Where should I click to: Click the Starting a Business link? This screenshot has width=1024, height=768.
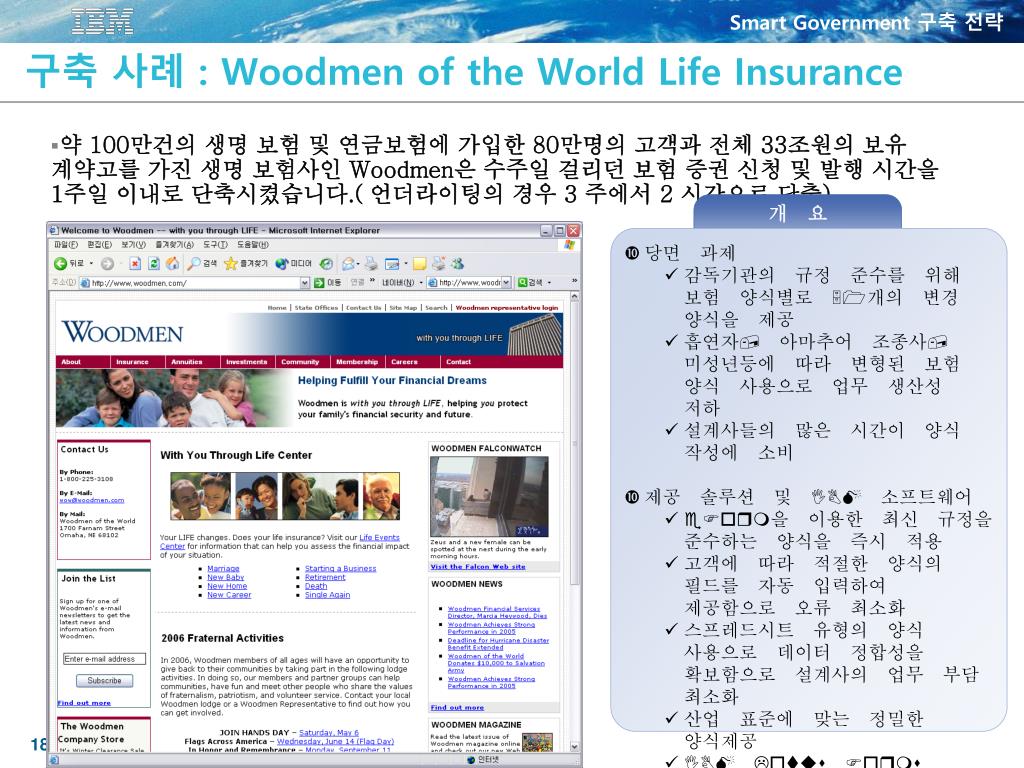pyautogui.click(x=340, y=569)
